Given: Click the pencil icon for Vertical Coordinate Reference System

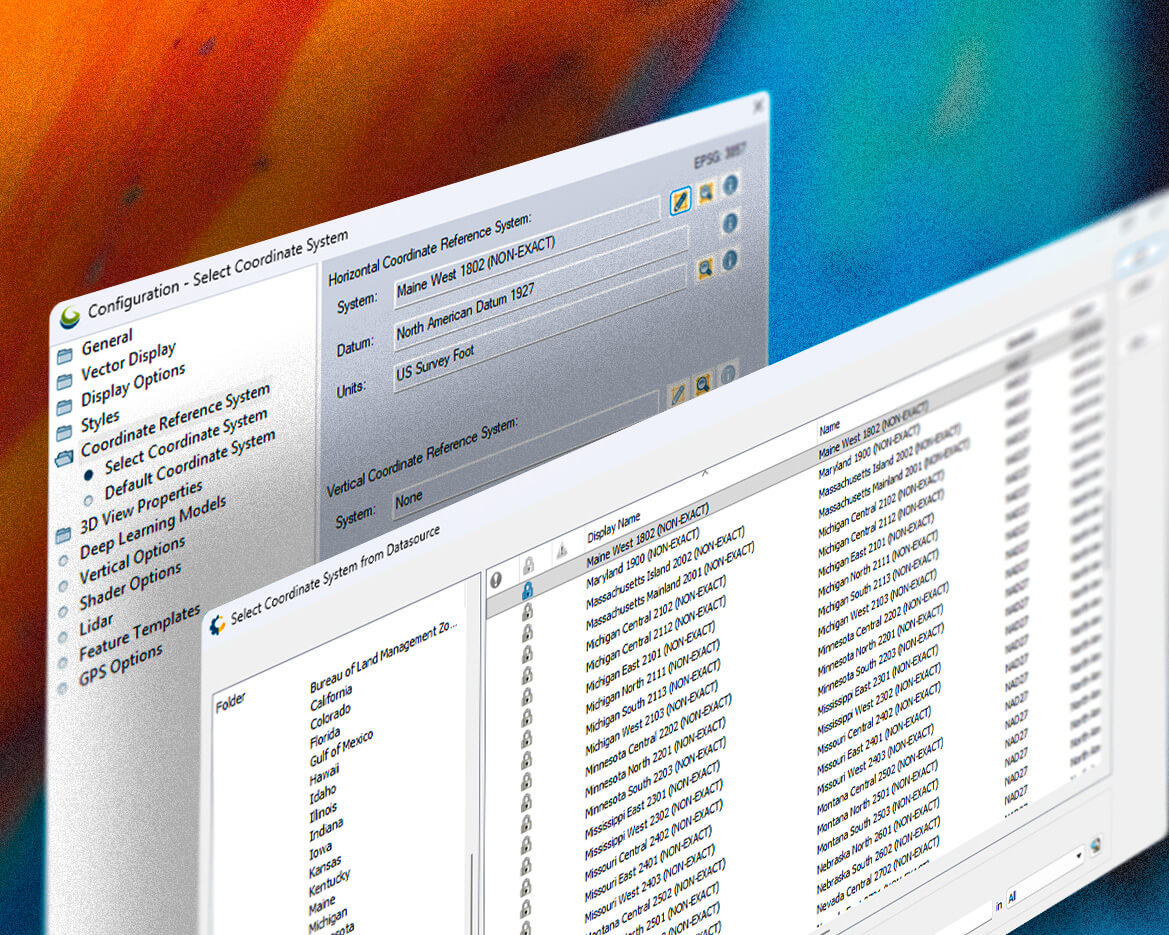Looking at the screenshot, I should (x=678, y=394).
